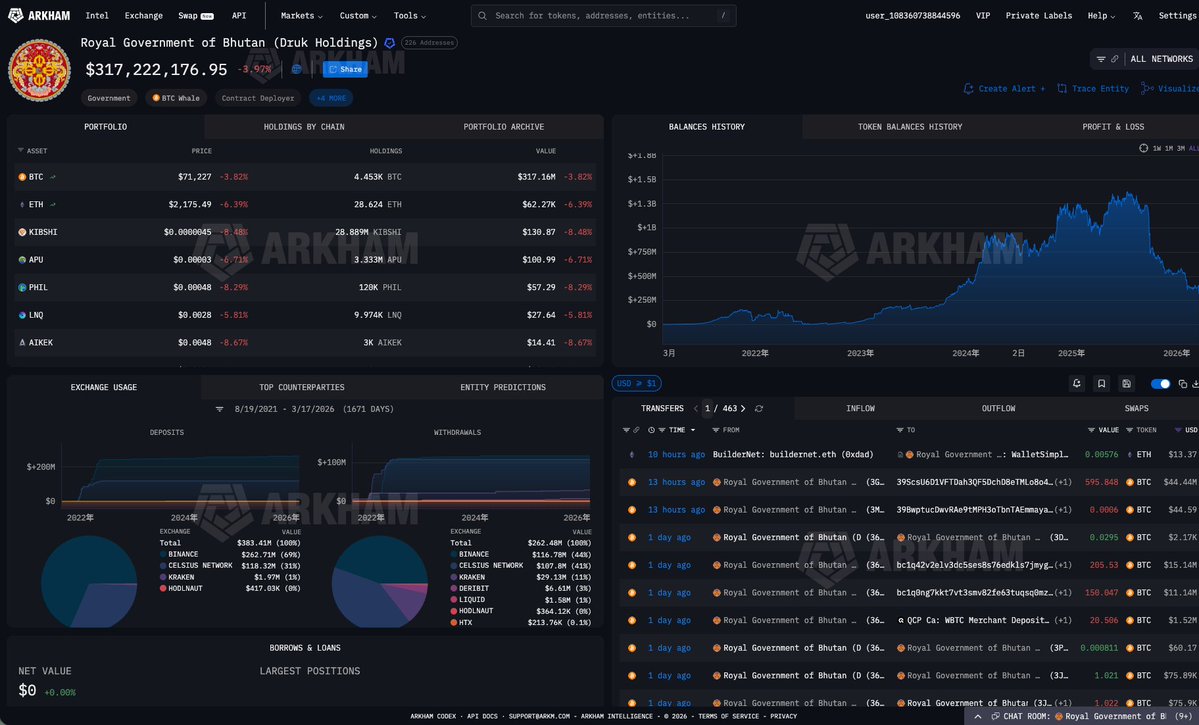Open the Tools dropdown menu
1199x725 pixels.
pyautogui.click(x=410, y=15)
